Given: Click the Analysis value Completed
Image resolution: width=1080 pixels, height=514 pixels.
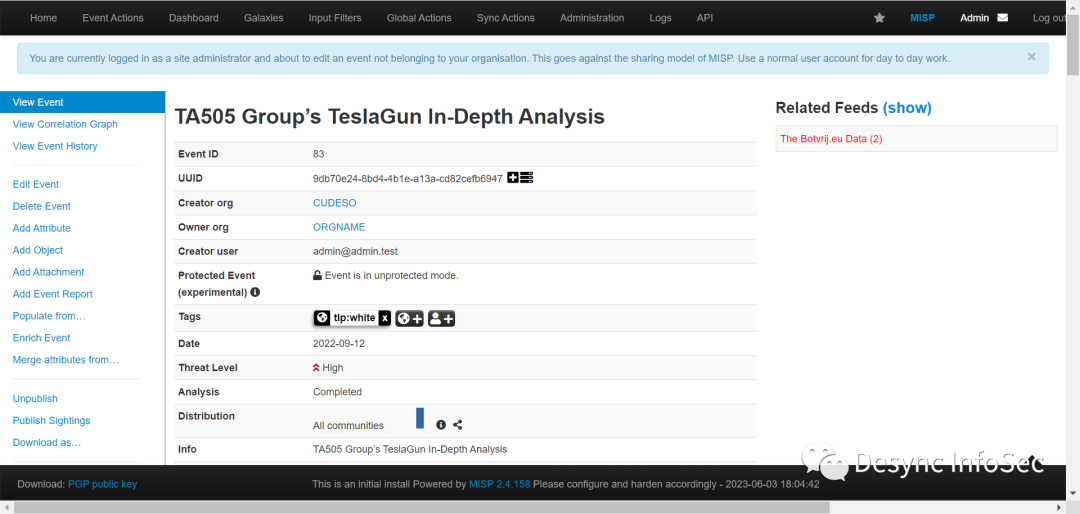Looking at the screenshot, I should point(338,392).
